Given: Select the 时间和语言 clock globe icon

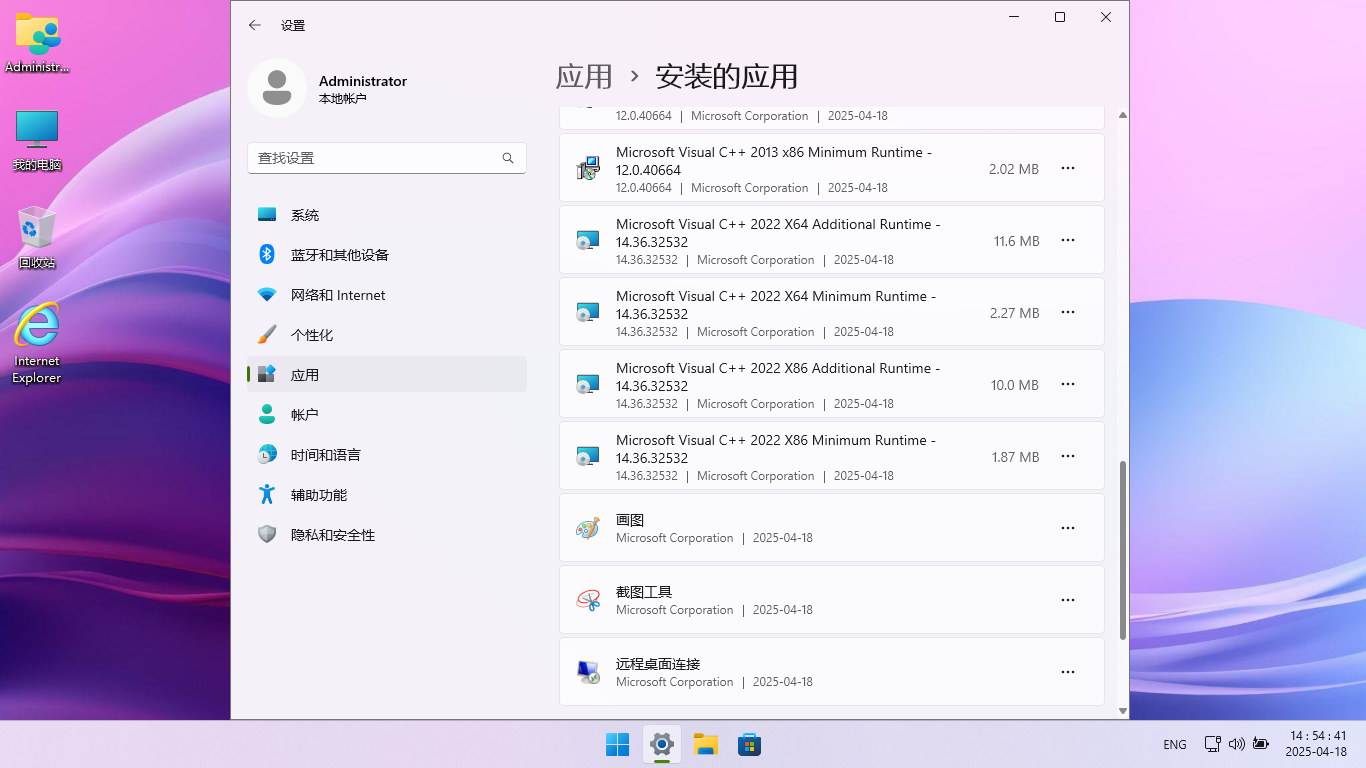Looking at the screenshot, I should (267, 454).
